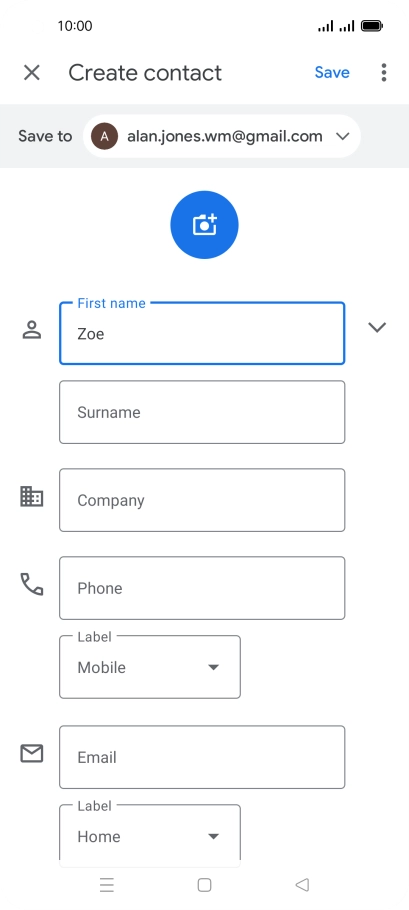Viewport: 409px width, 910px height.
Task: Select the Phone input field
Action: click(x=202, y=588)
